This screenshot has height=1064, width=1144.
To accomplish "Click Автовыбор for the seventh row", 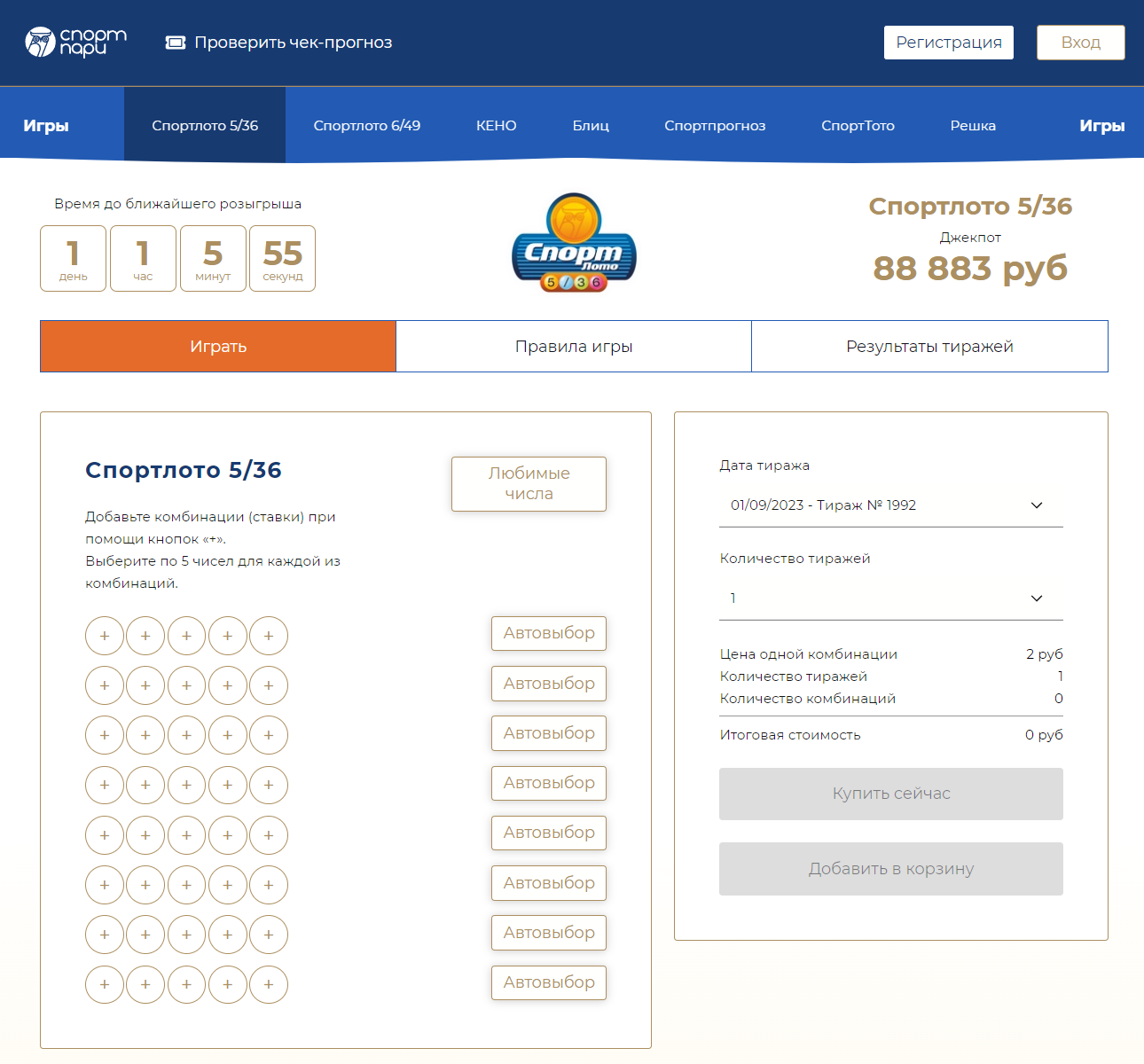I will point(549,933).
